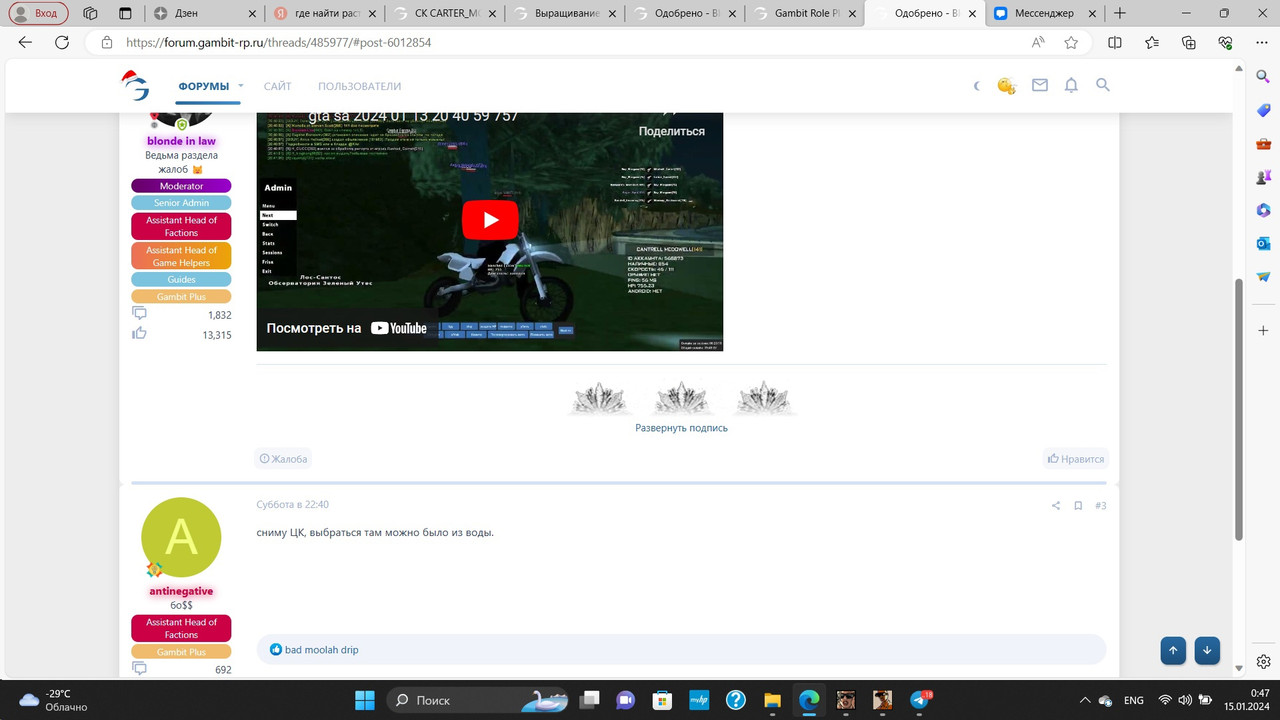Share post #3 icon
The width and height of the screenshot is (1280, 720).
coord(1055,506)
